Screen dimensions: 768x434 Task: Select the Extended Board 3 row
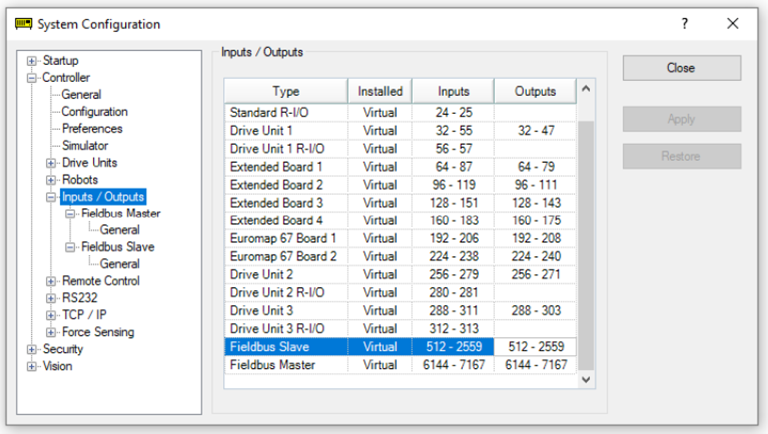tap(400, 203)
